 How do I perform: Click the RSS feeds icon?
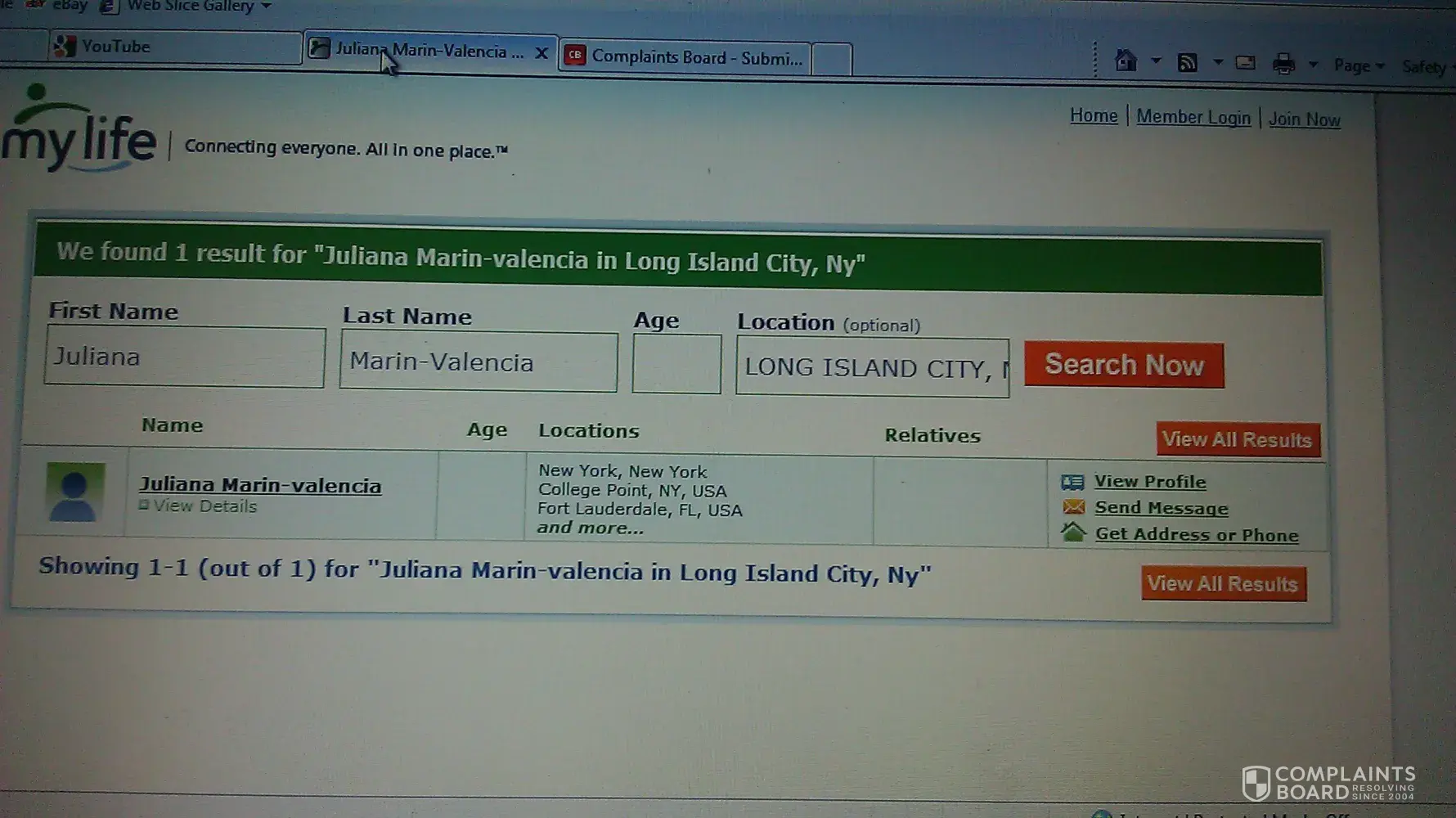tap(1188, 62)
